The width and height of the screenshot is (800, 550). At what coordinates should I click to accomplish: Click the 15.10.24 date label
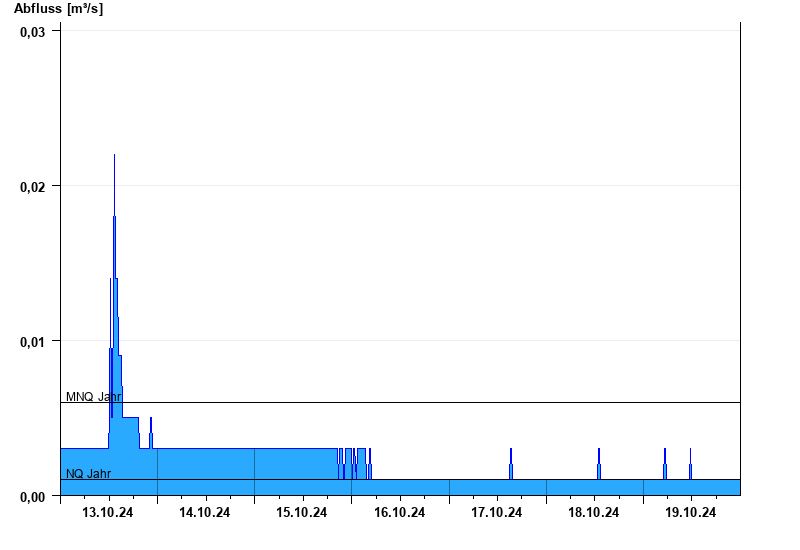click(x=302, y=512)
